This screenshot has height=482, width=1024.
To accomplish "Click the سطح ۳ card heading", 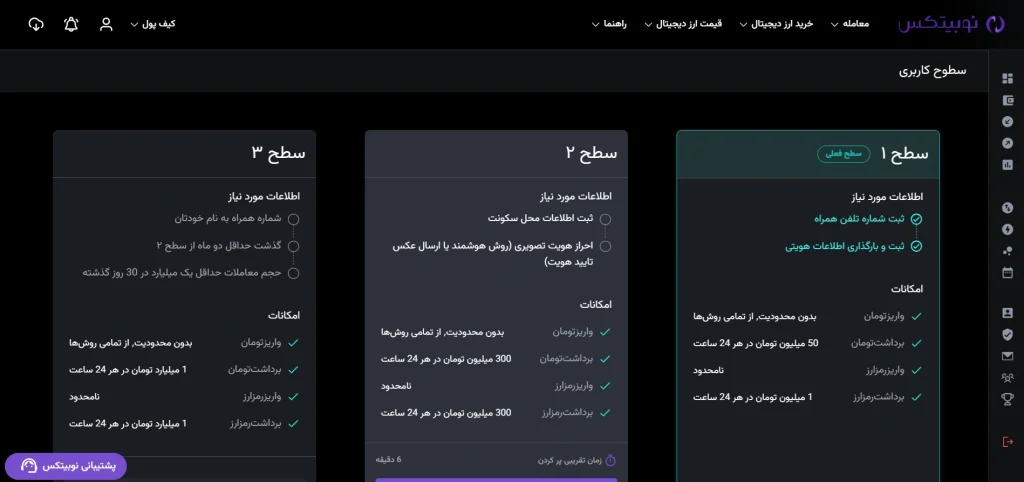I will 278,153.
